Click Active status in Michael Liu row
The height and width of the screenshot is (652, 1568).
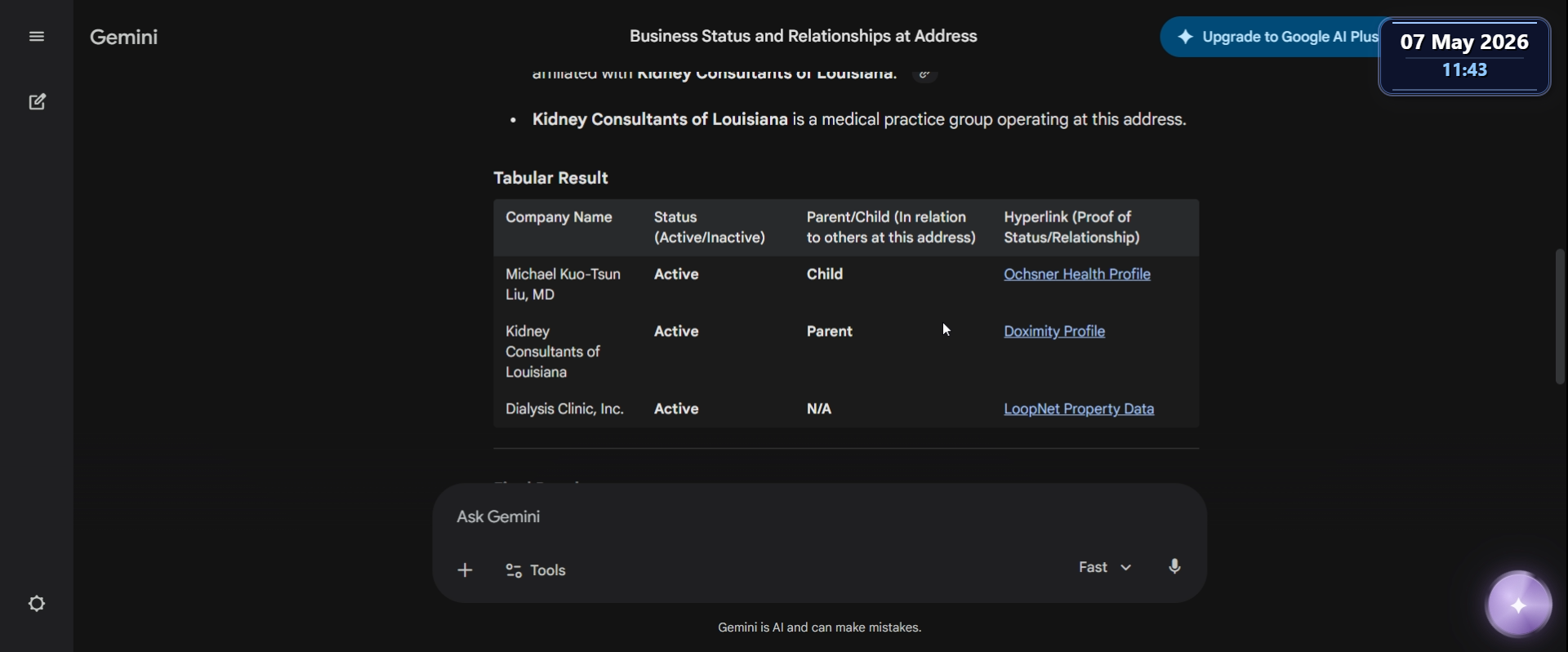coord(676,275)
